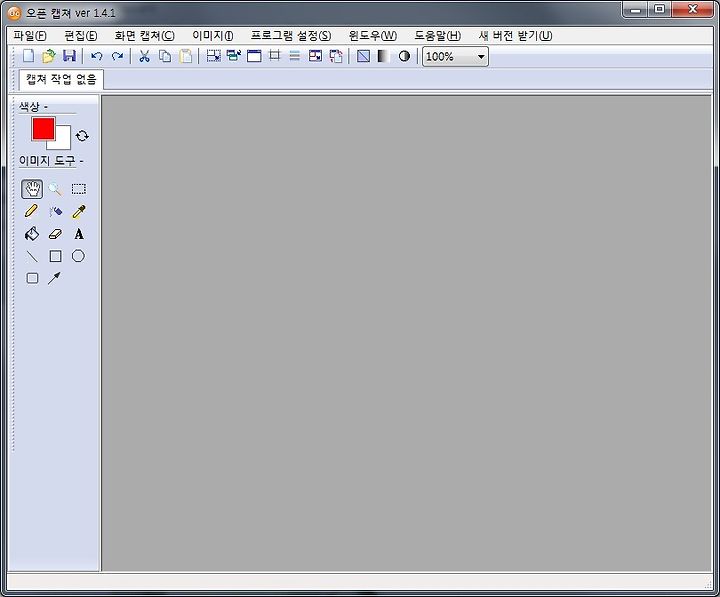Click the orange app icon in title bar

[x=15, y=13]
